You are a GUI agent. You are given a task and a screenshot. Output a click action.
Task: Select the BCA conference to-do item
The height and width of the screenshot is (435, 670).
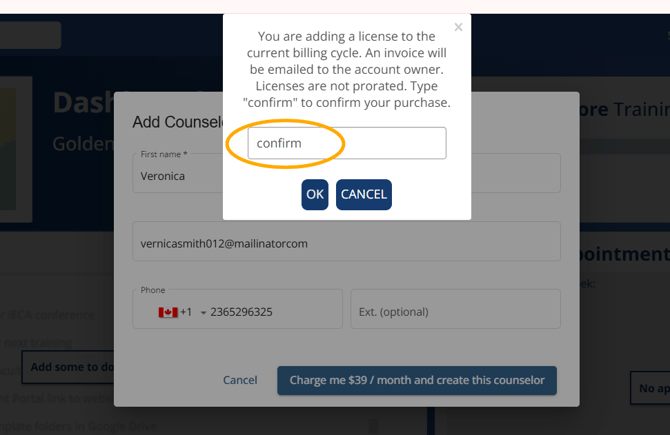tap(50, 315)
